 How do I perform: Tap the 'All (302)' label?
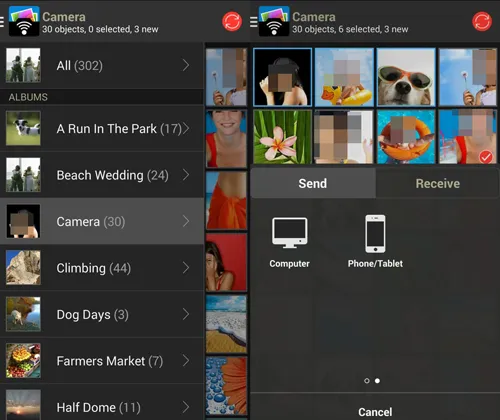coord(79,65)
